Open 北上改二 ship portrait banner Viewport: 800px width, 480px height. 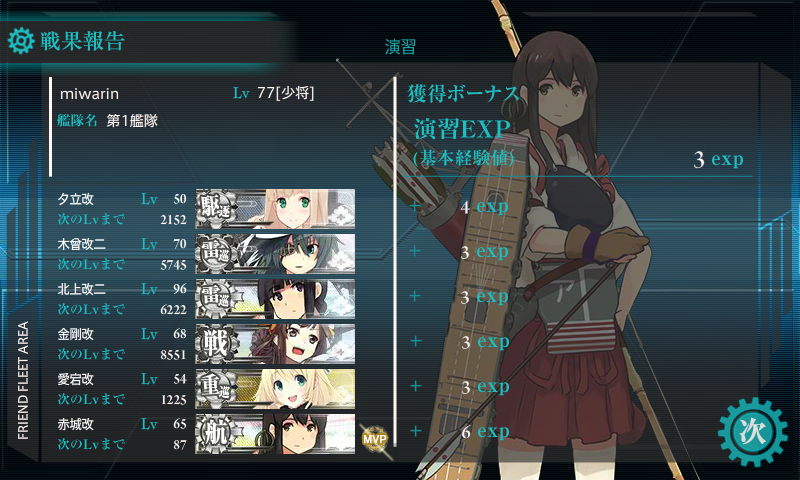276,298
